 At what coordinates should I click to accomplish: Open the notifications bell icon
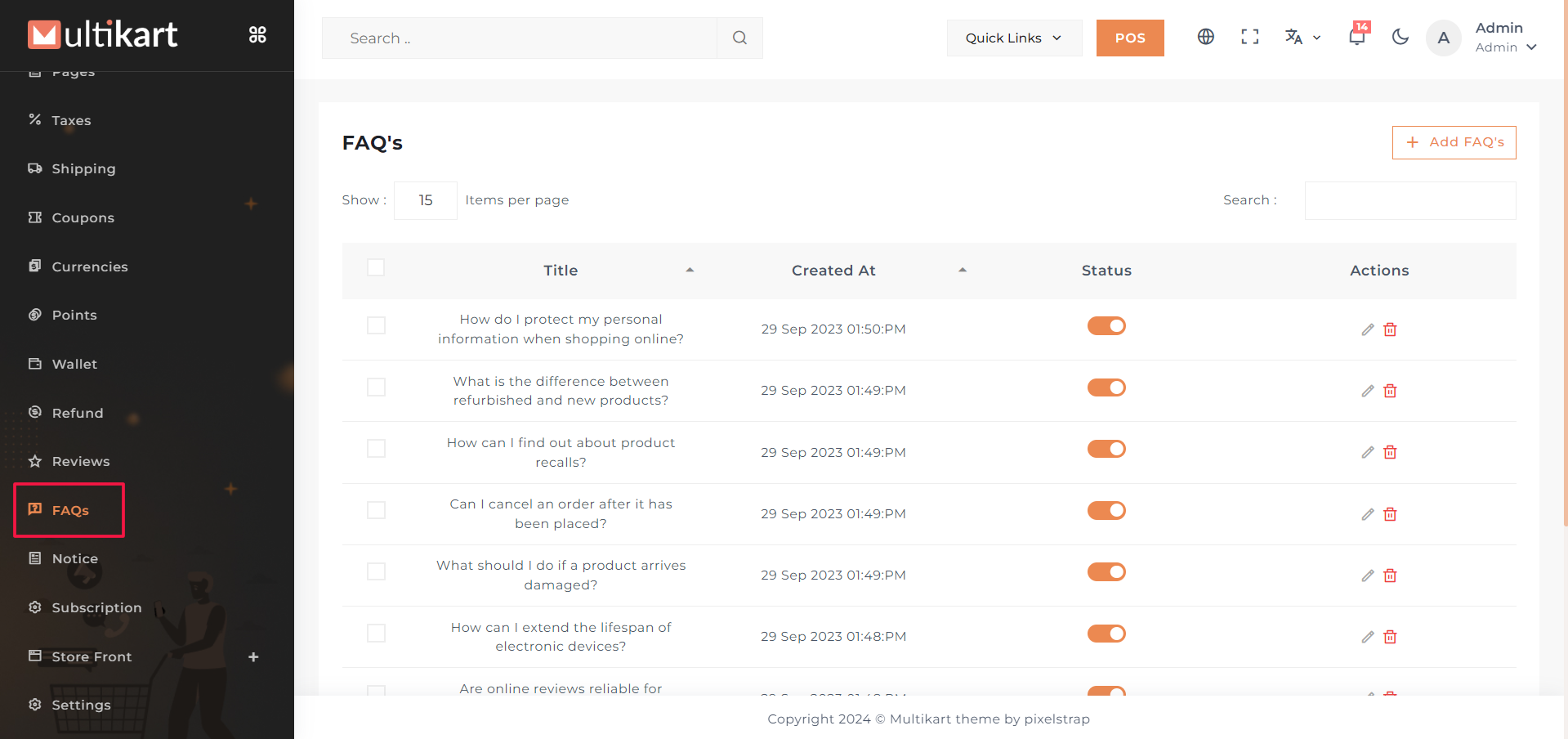[1356, 37]
